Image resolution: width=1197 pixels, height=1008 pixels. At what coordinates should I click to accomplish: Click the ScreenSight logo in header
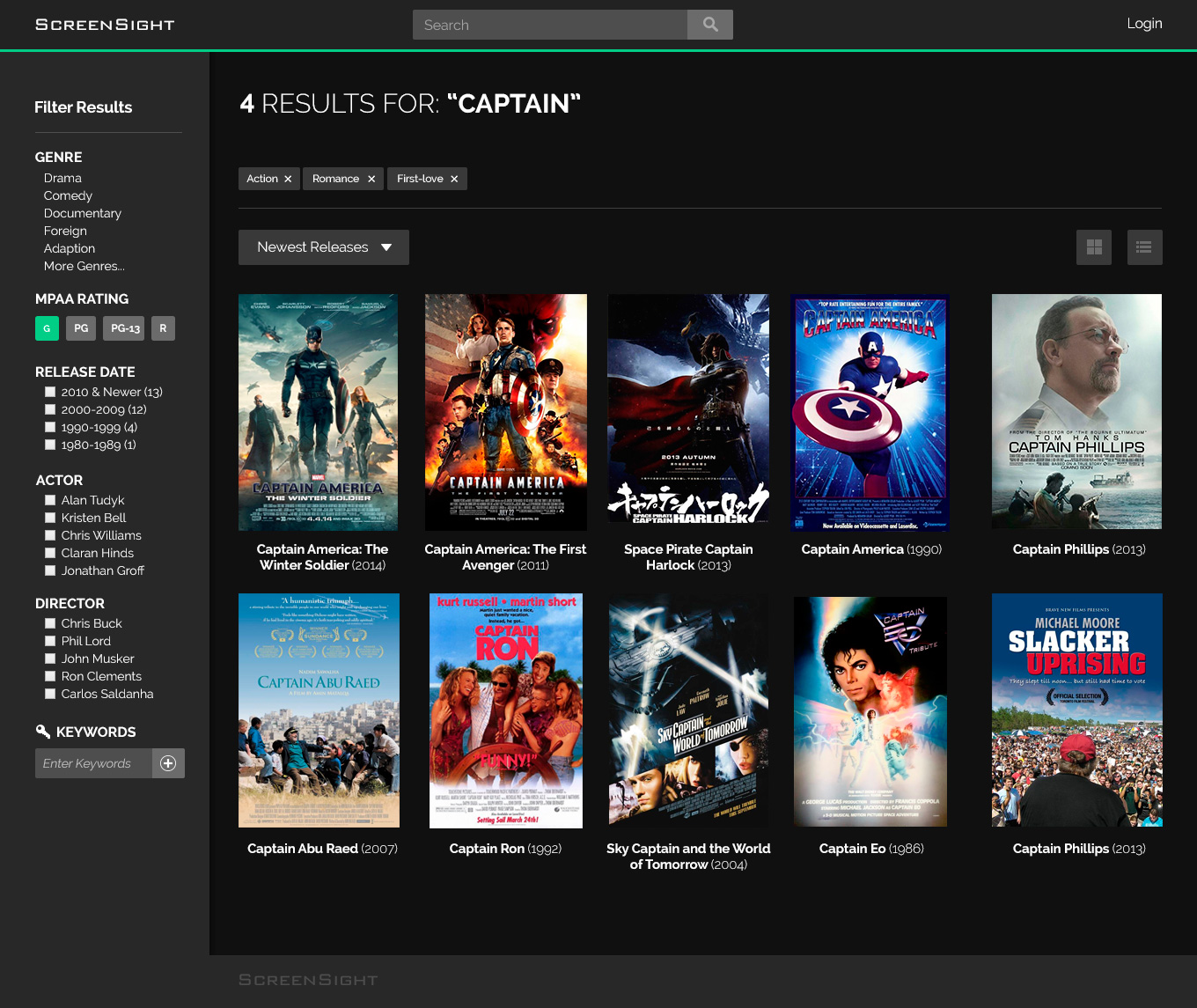[105, 25]
